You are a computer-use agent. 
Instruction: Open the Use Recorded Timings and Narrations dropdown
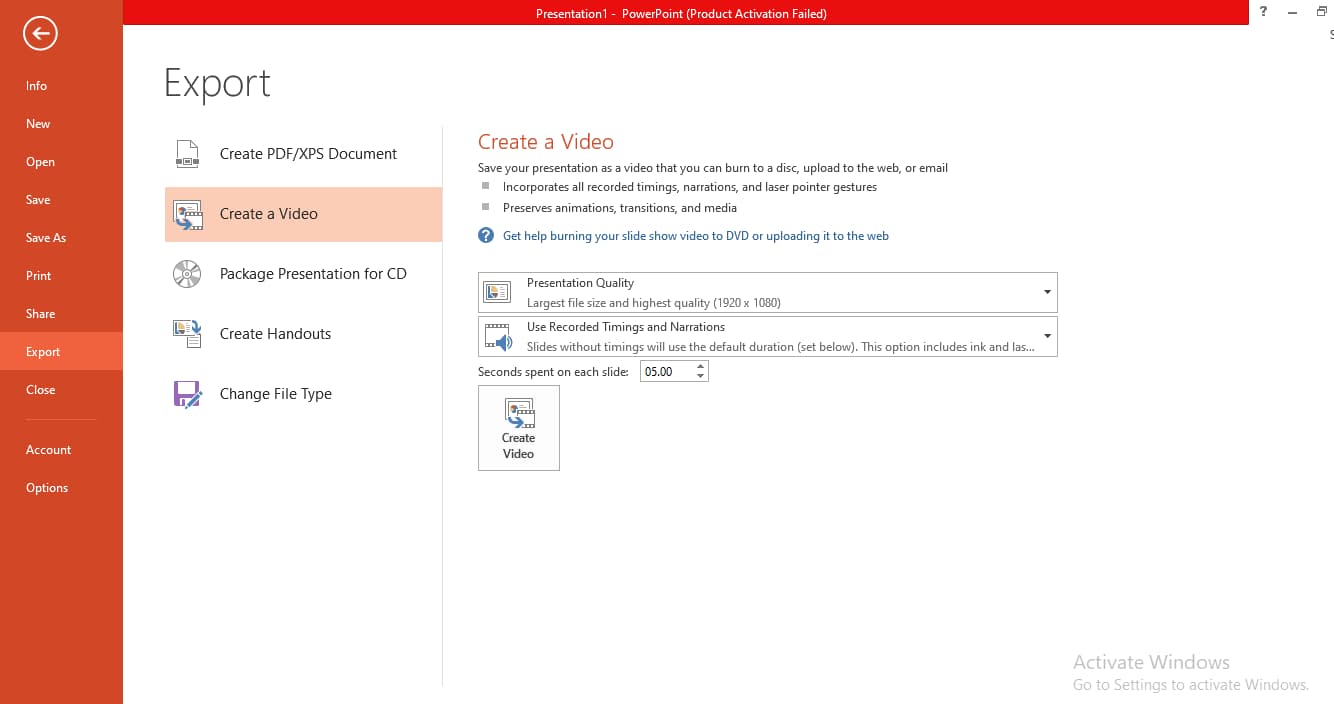tap(1046, 336)
